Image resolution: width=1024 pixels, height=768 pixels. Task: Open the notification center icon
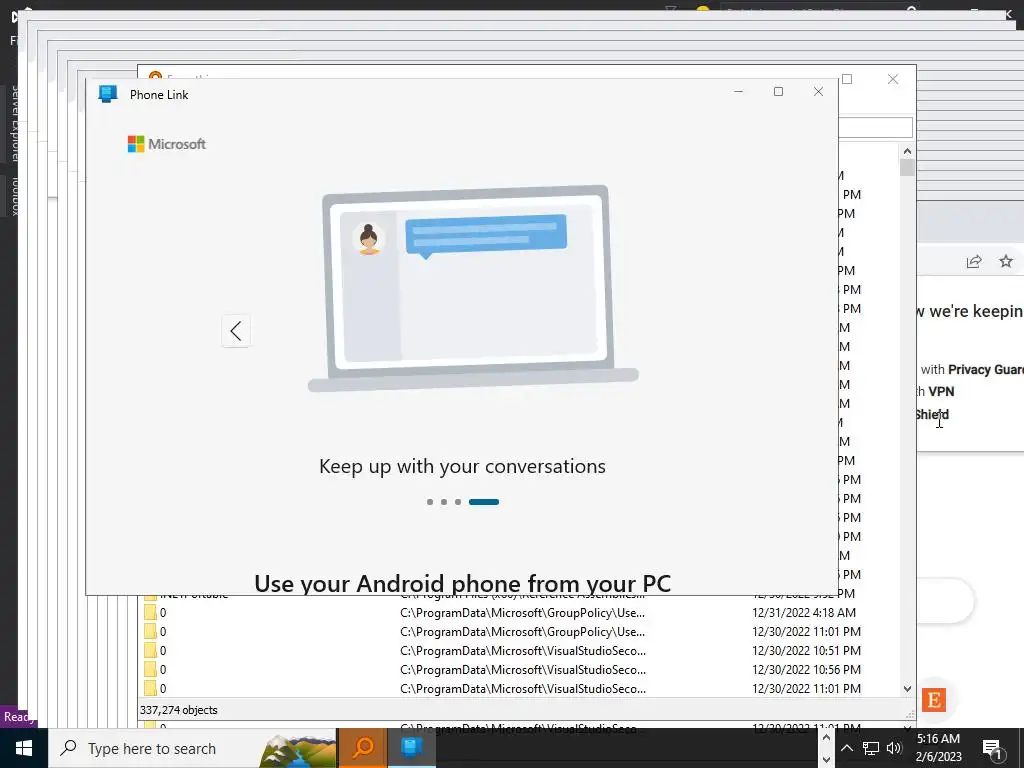(993, 748)
